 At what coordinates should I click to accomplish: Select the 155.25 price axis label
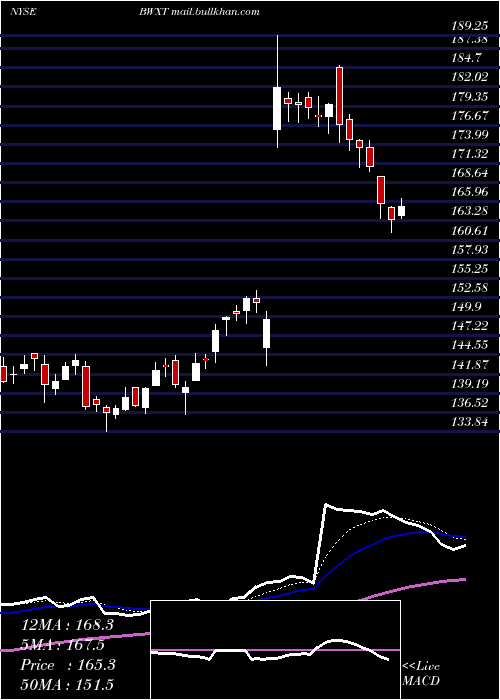click(x=470, y=269)
